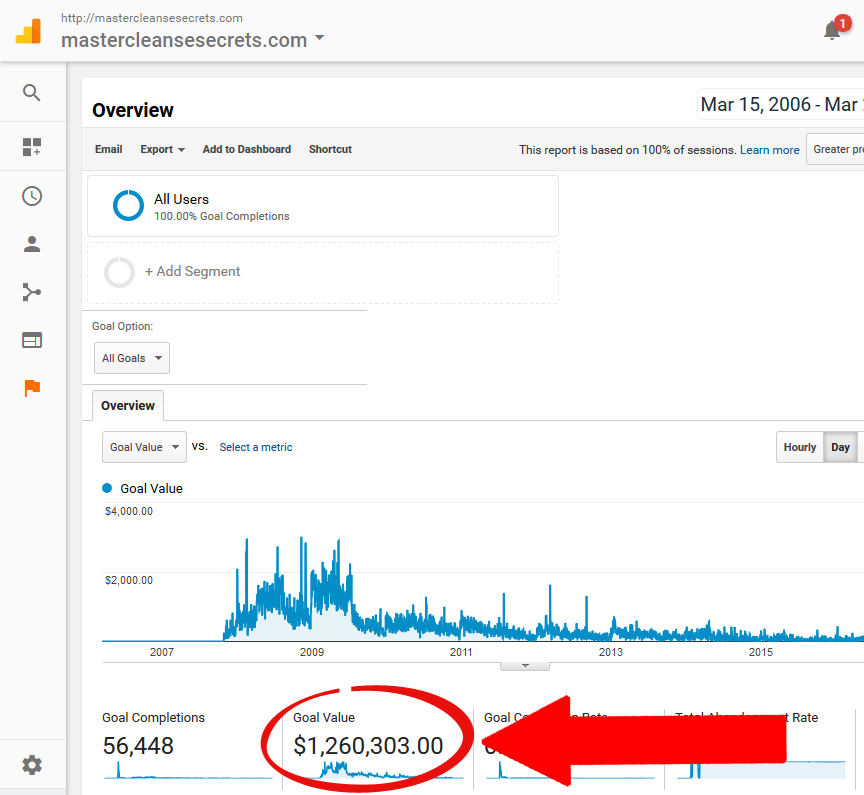Viewport: 864px width, 795px height.
Task: Click + Add Segment
Action: (x=192, y=271)
